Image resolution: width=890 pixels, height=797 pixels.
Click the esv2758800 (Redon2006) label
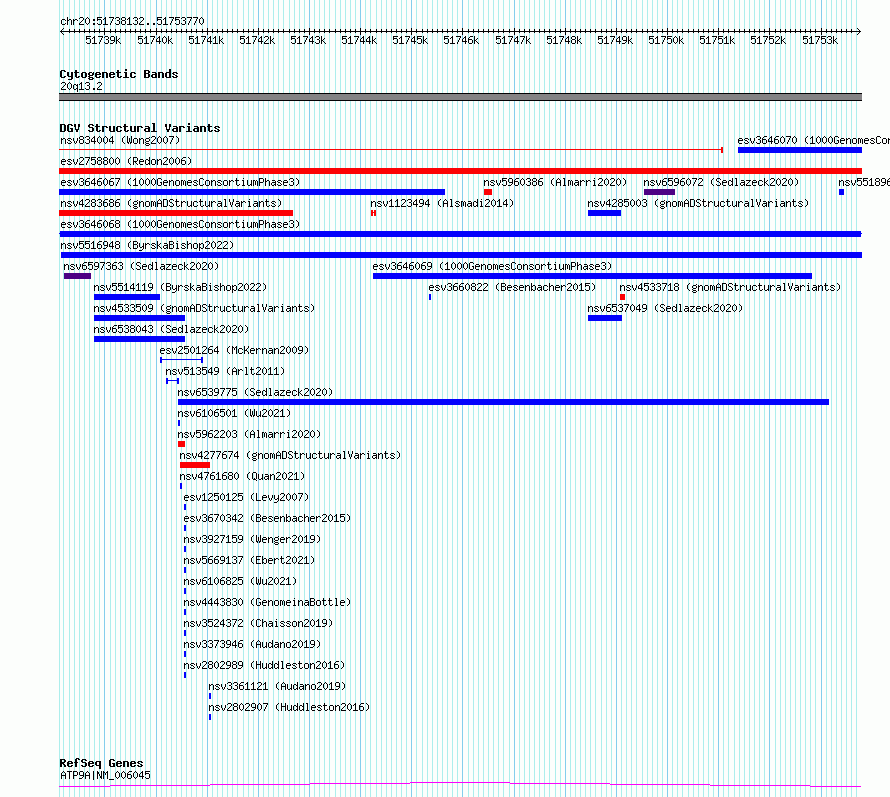pyautogui.click(x=126, y=161)
